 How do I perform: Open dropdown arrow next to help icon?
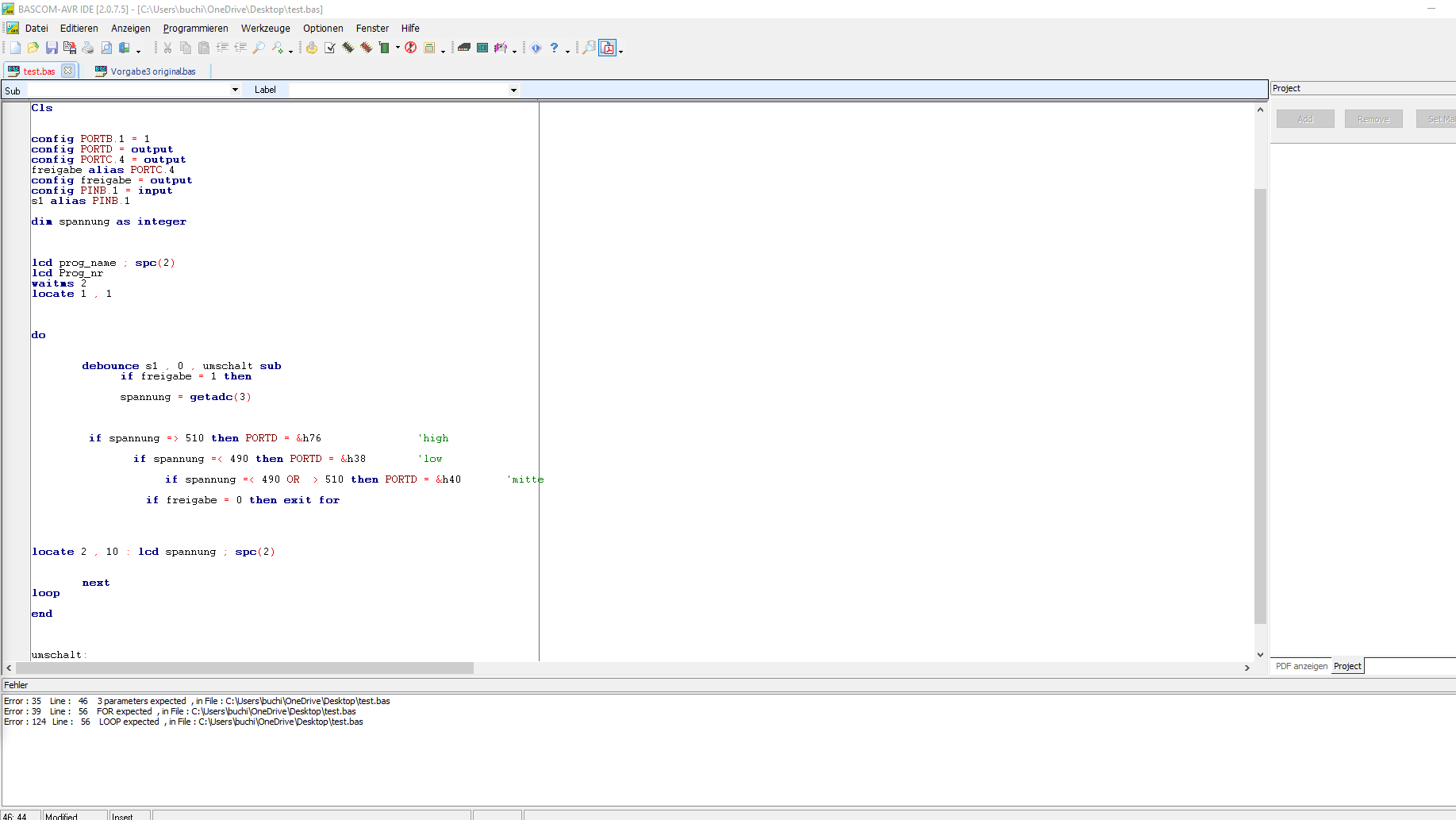568,51
